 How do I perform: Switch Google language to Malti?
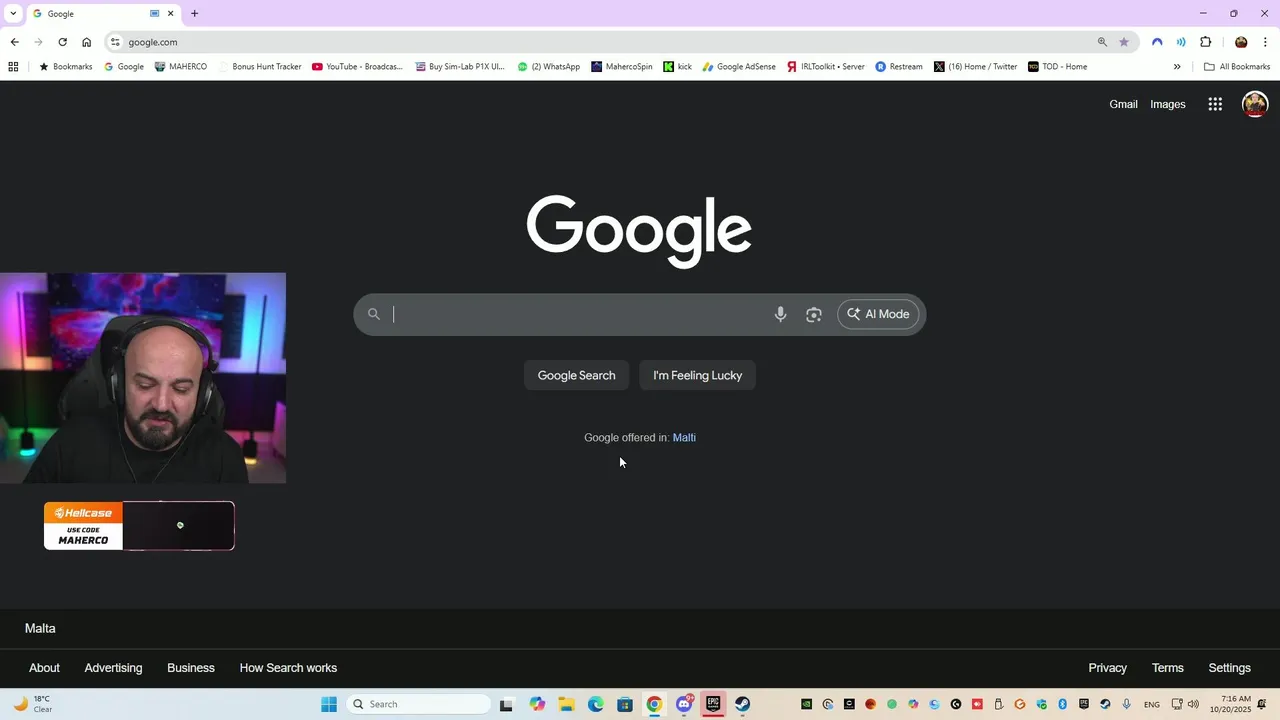point(684,437)
